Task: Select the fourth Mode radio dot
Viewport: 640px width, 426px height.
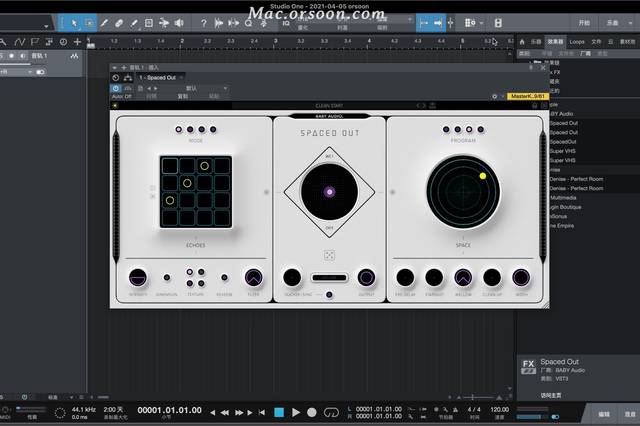Action: click(x=213, y=129)
